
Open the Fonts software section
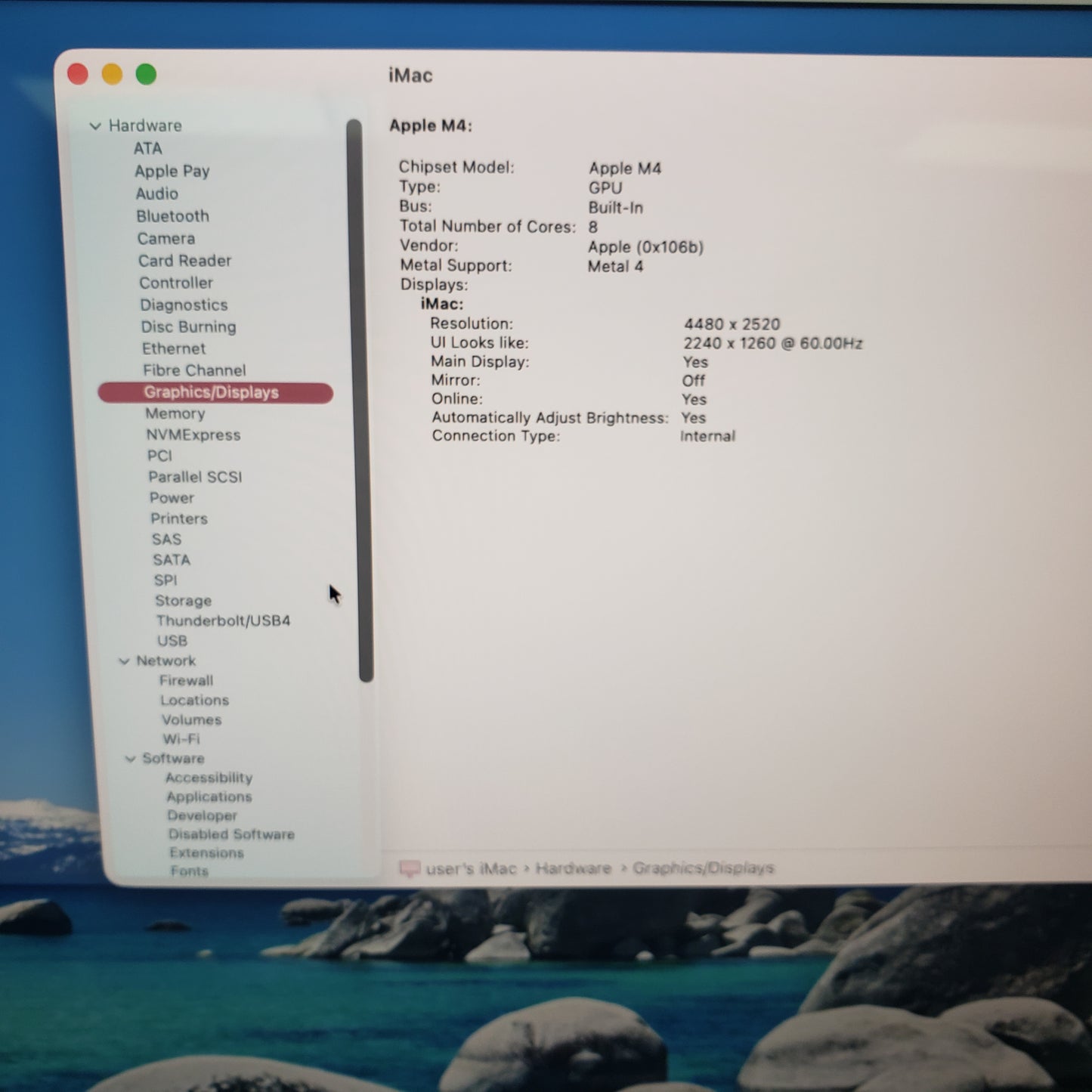[190, 871]
